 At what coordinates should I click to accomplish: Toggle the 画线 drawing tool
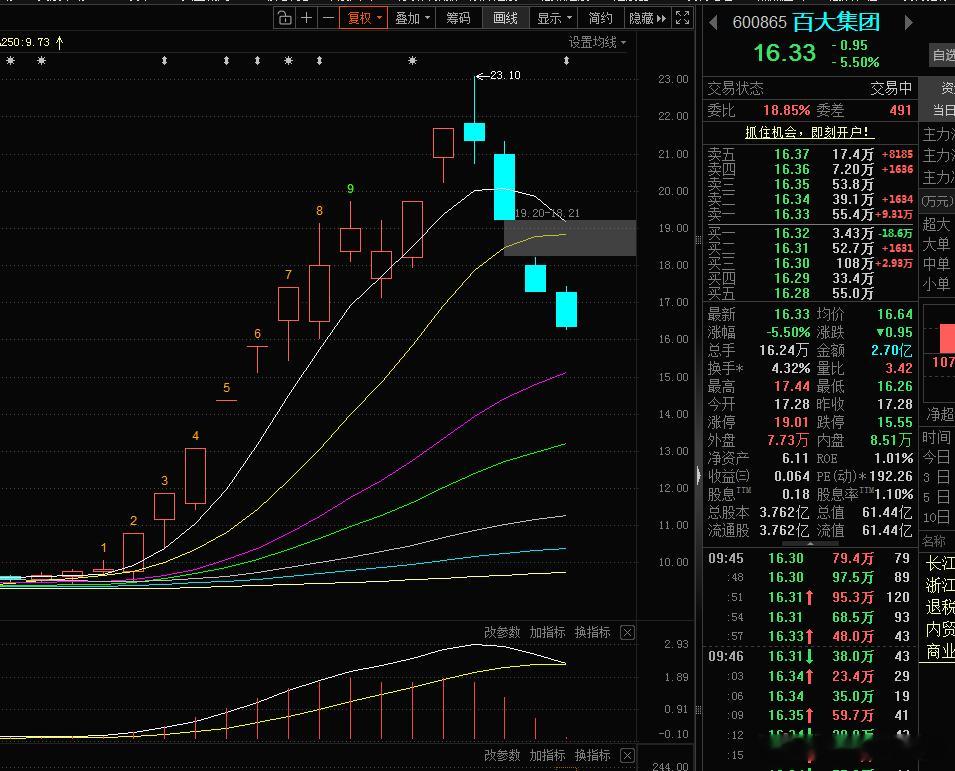point(506,18)
